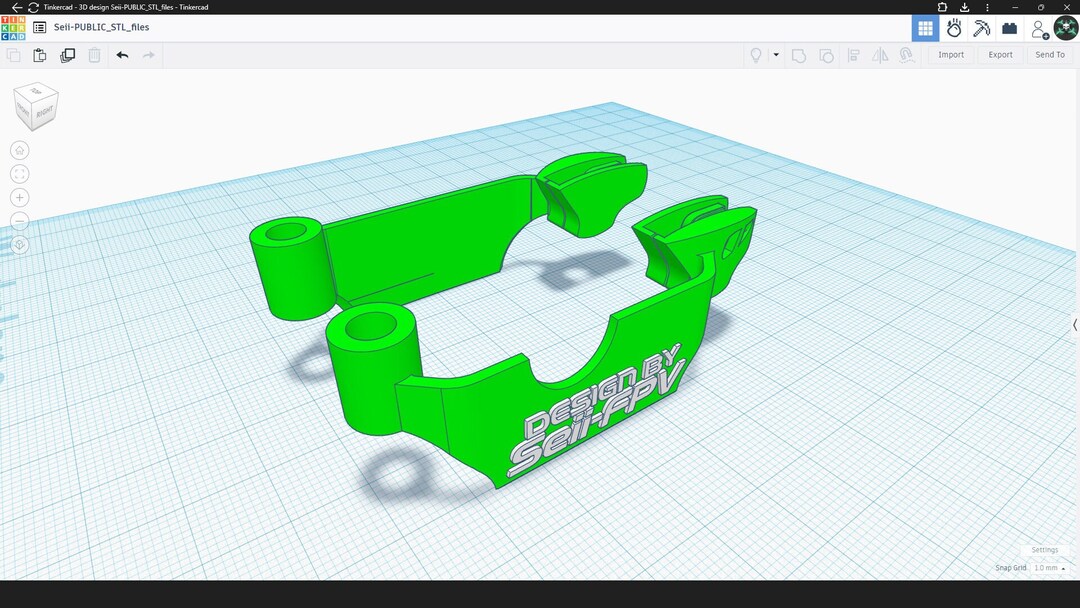Click the Home view icon on the left
This screenshot has width=1080, height=608.
(19, 149)
